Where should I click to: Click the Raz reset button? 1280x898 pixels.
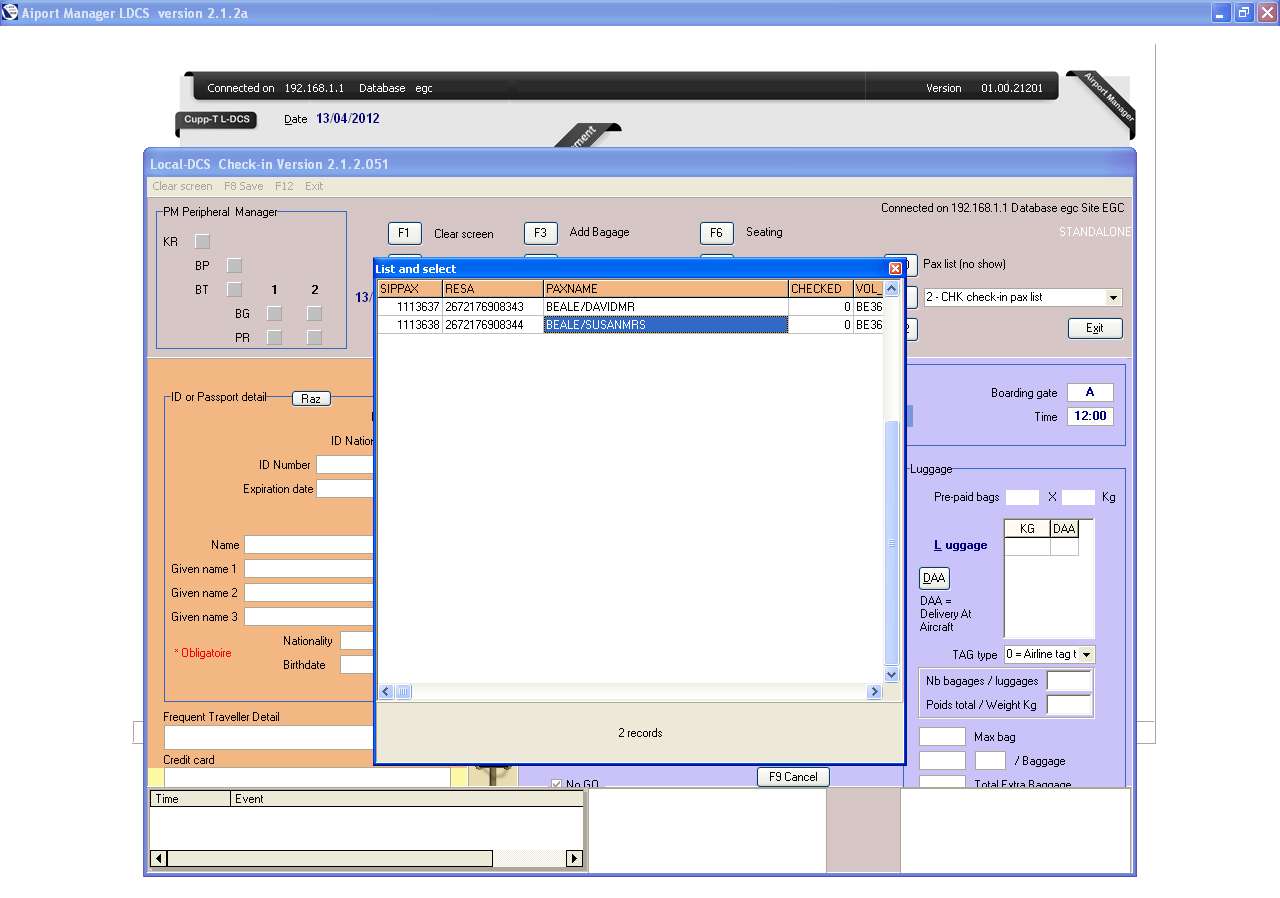[311, 398]
